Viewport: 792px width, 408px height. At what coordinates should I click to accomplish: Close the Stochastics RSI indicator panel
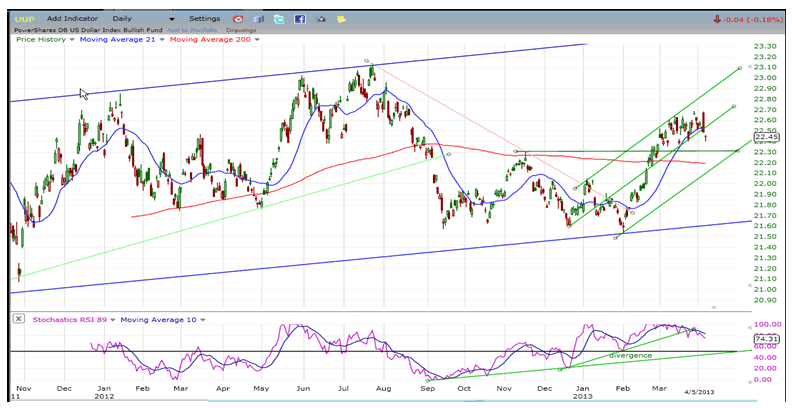18,319
